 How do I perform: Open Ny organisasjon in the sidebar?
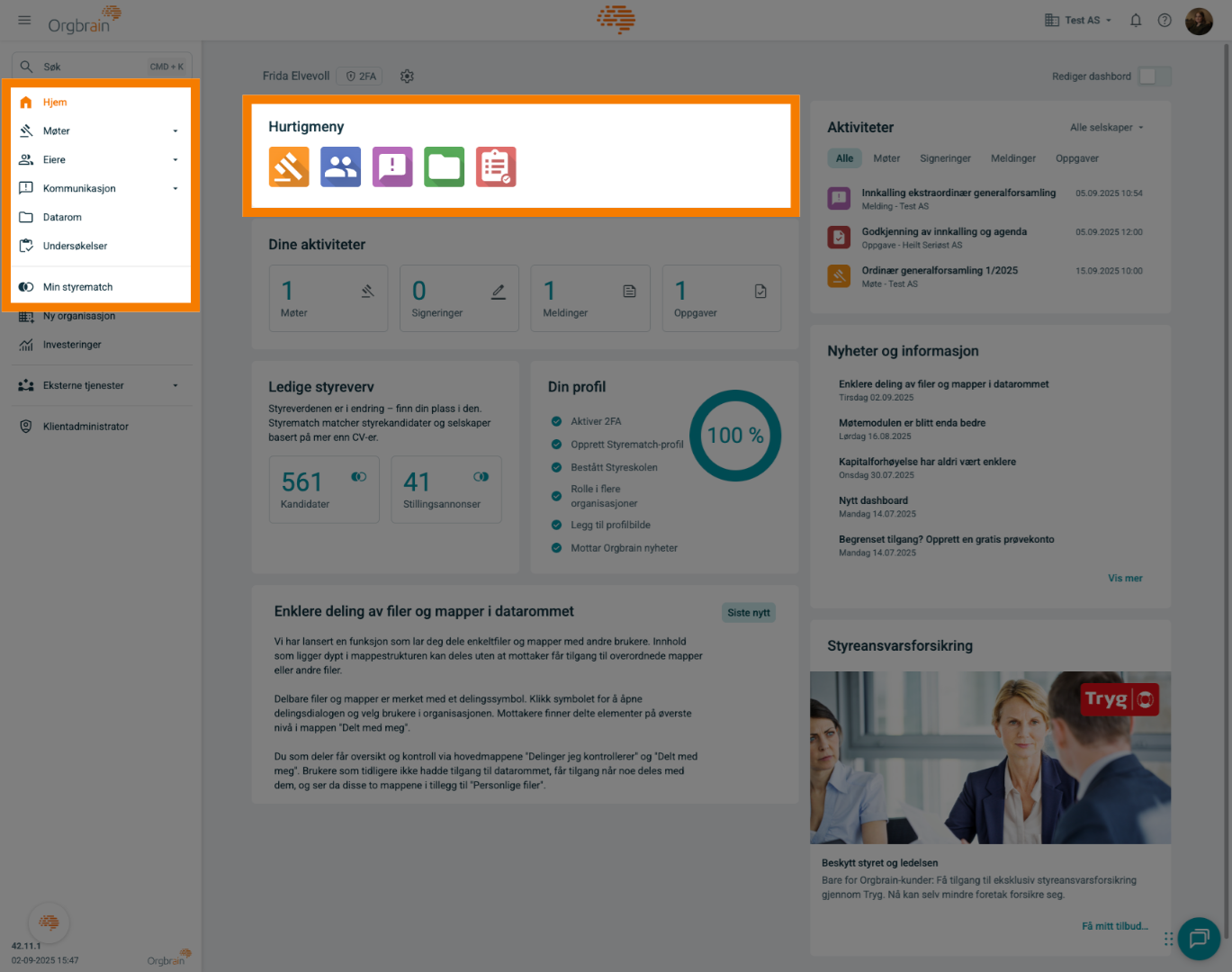101,316
